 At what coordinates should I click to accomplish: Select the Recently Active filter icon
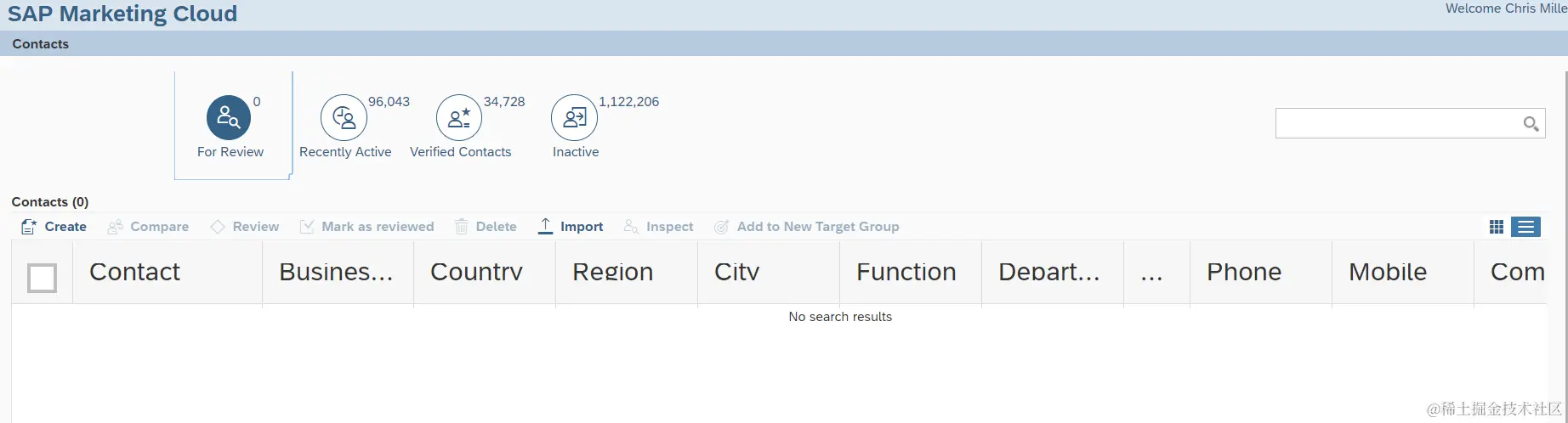click(x=344, y=117)
